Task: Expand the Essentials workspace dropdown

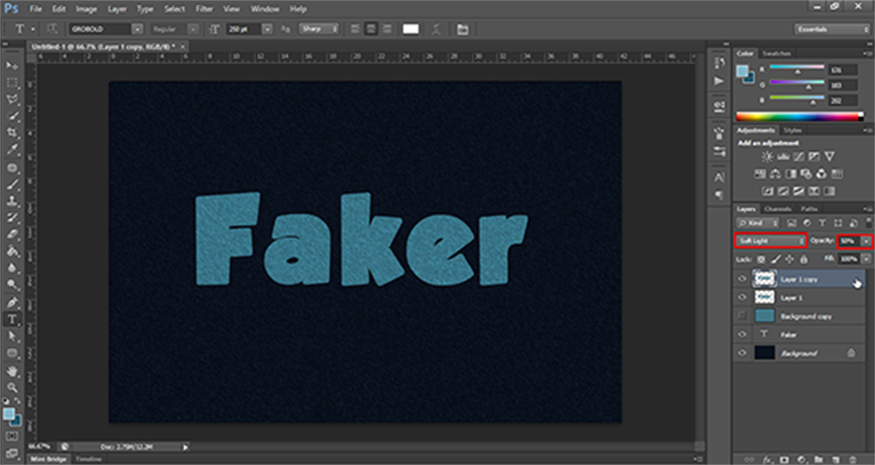Action: [x=832, y=29]
